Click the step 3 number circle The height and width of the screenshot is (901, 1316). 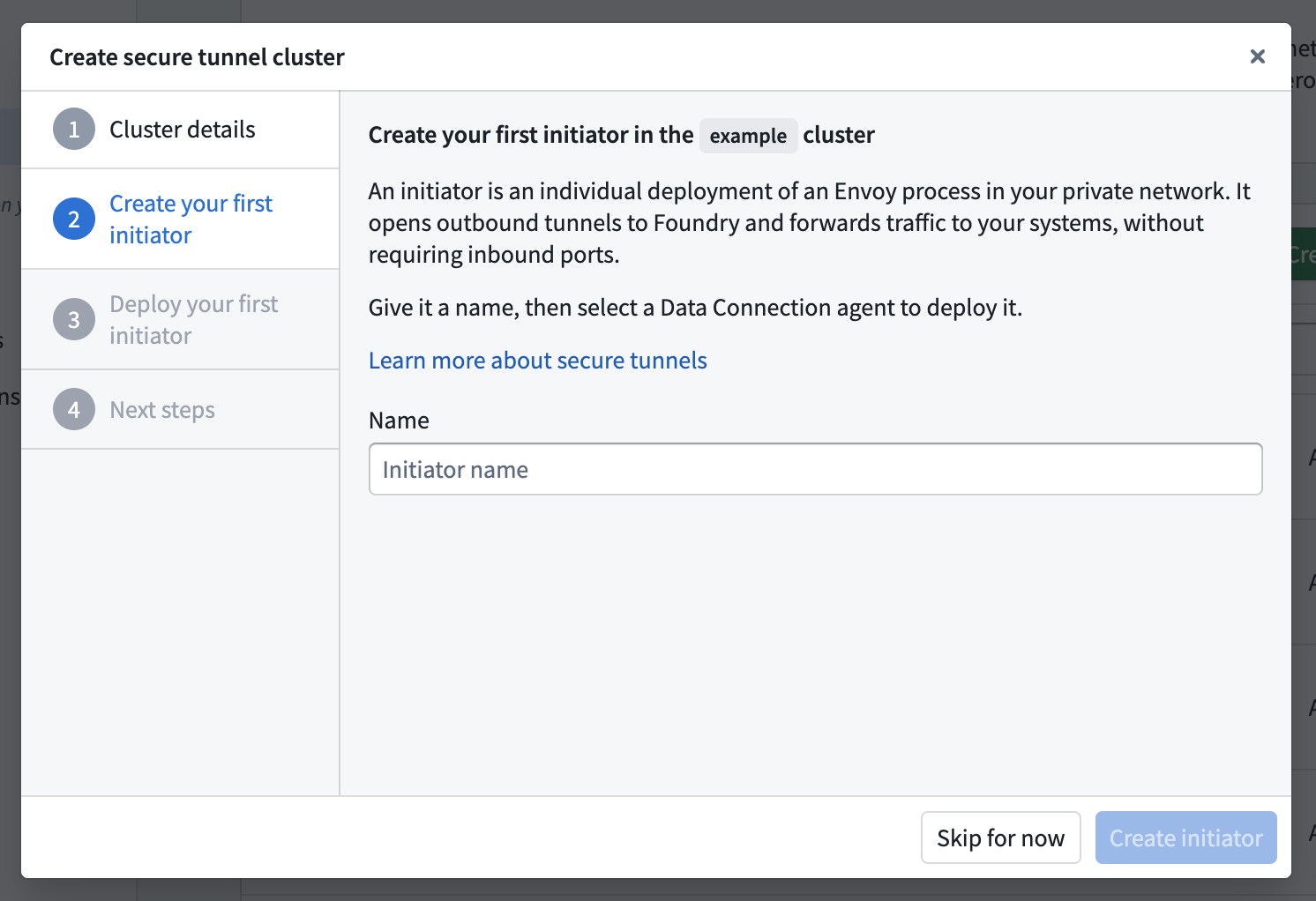point(74,320)
